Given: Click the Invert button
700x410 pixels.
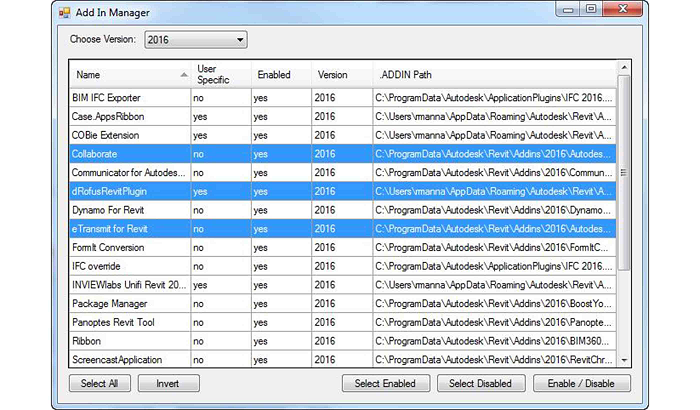Looking at the screenshot, I should [x=168, y=384].
